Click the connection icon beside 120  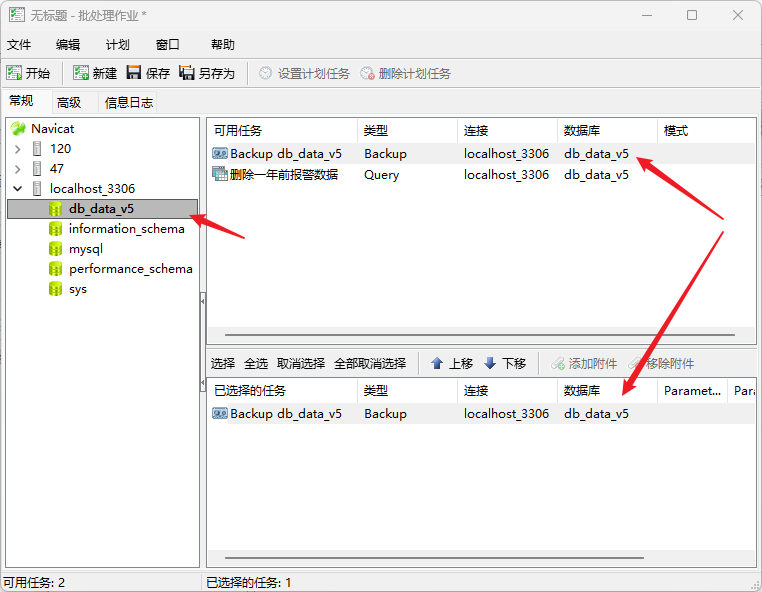37,148
